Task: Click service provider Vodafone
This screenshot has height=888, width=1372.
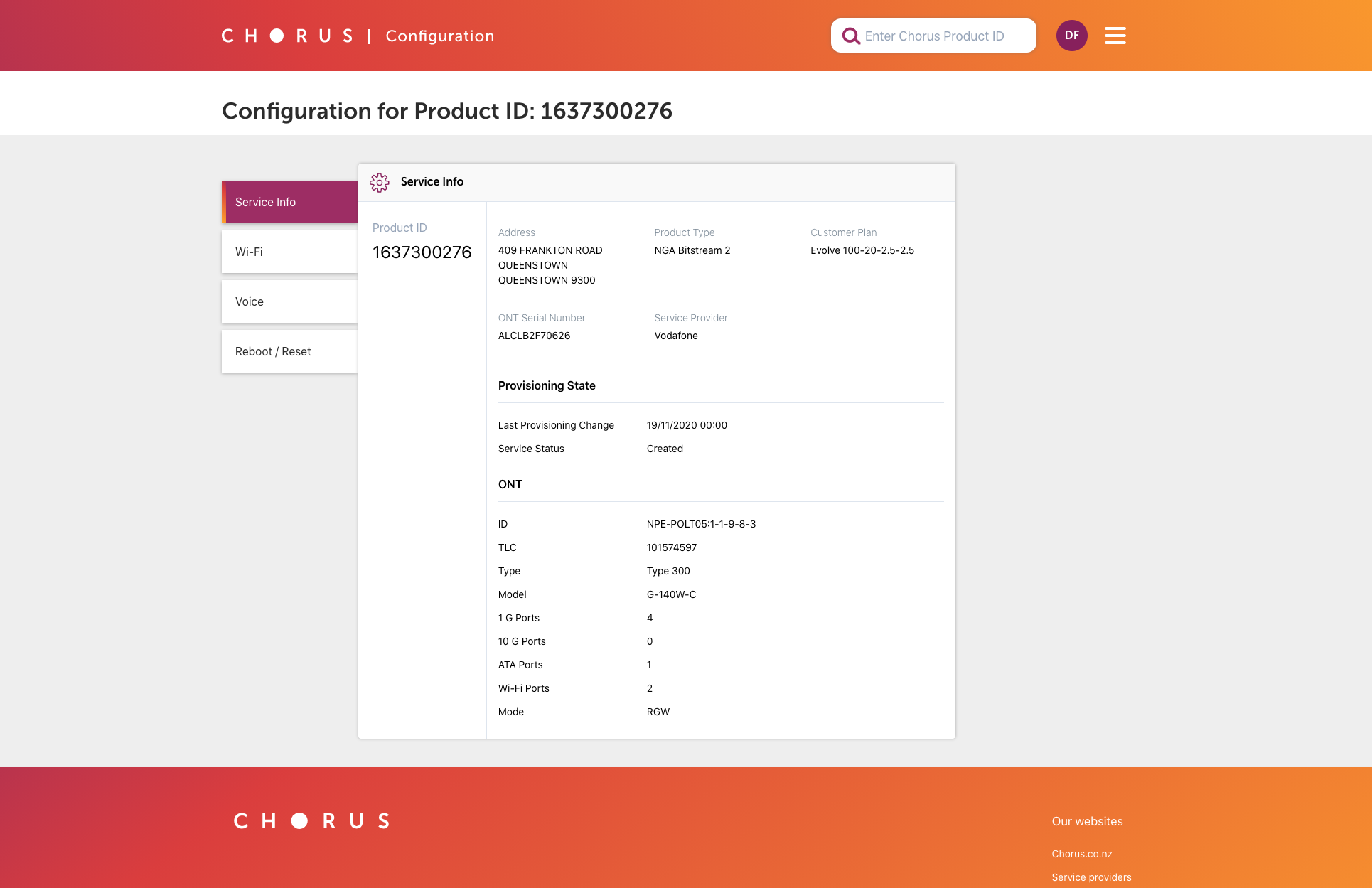Action: click(x=675, y=336)
